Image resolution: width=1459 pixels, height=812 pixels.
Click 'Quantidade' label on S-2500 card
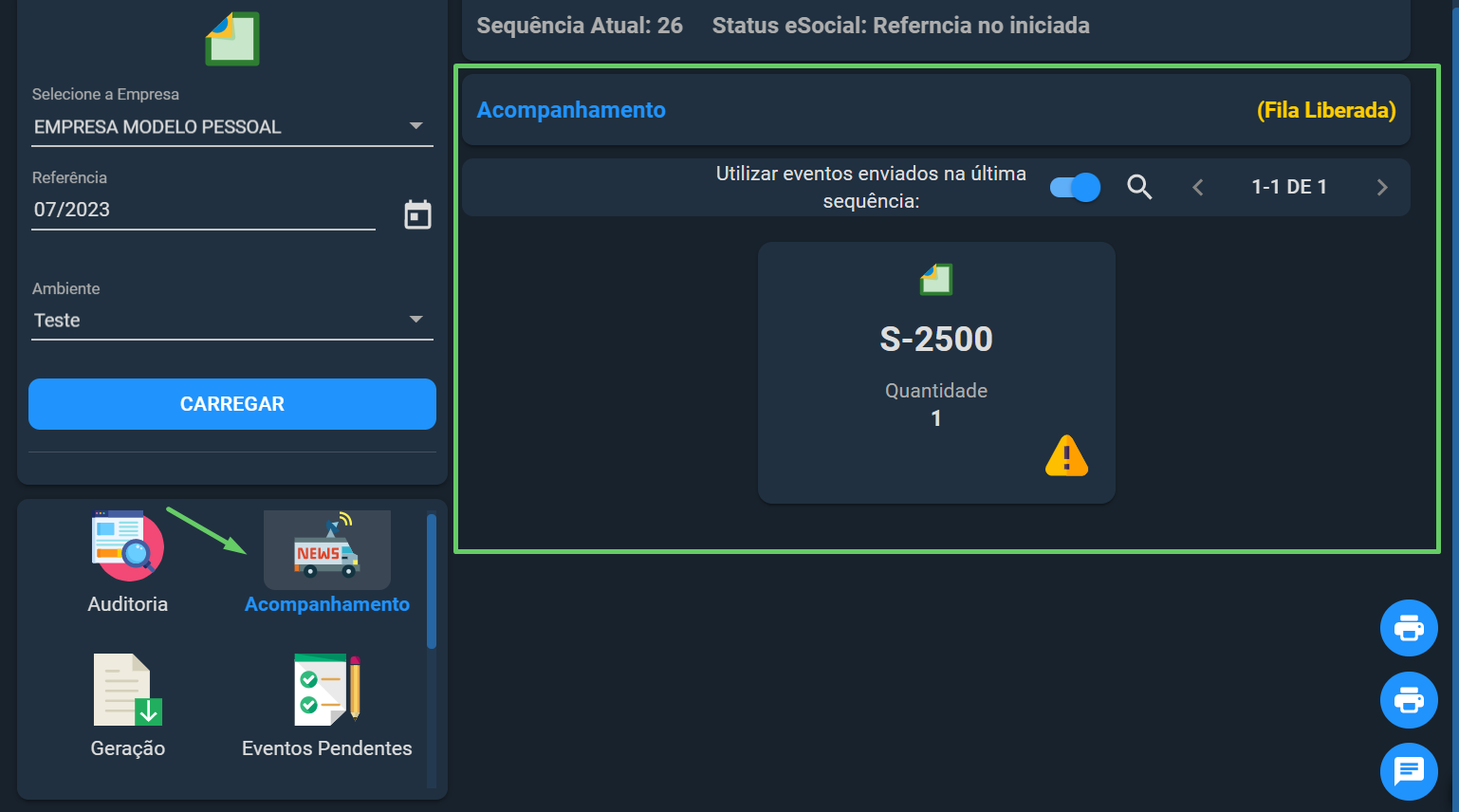pyautogui.click(x=936, y=391)
